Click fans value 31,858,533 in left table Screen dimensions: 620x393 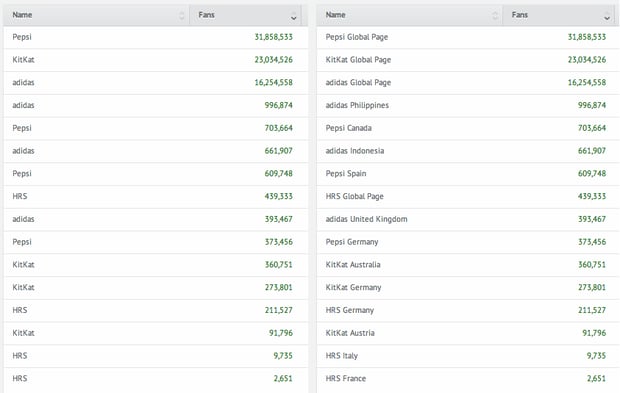(x=274, y=37)
